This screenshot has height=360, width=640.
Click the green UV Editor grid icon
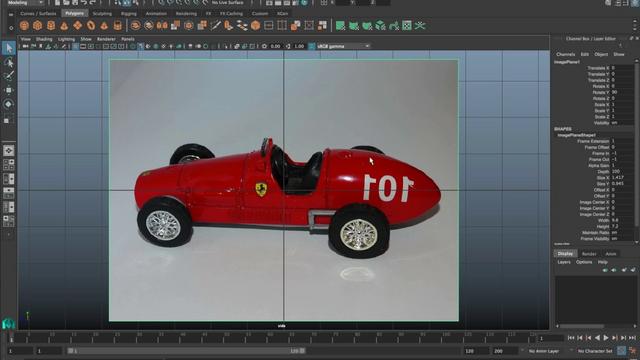click(x=407, y=26)
